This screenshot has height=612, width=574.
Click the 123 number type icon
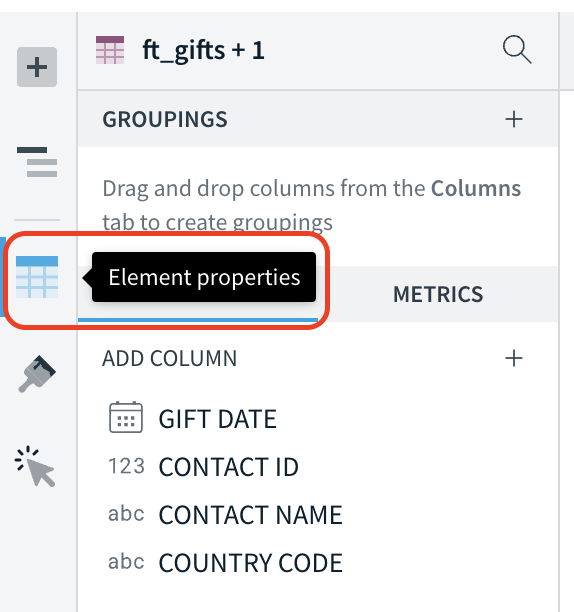pos(126,466)
